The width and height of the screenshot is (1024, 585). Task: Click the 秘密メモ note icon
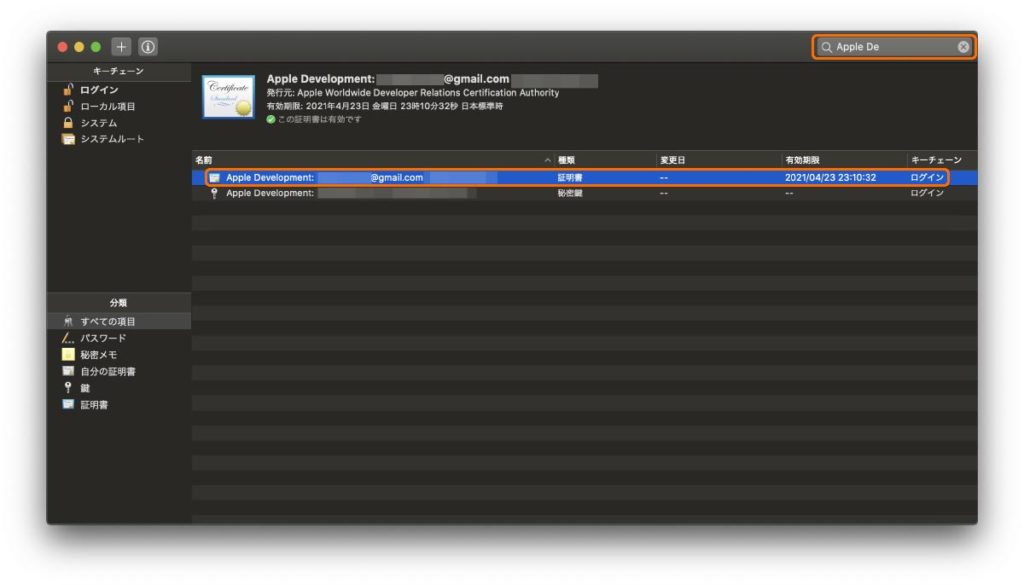(68, 355)
